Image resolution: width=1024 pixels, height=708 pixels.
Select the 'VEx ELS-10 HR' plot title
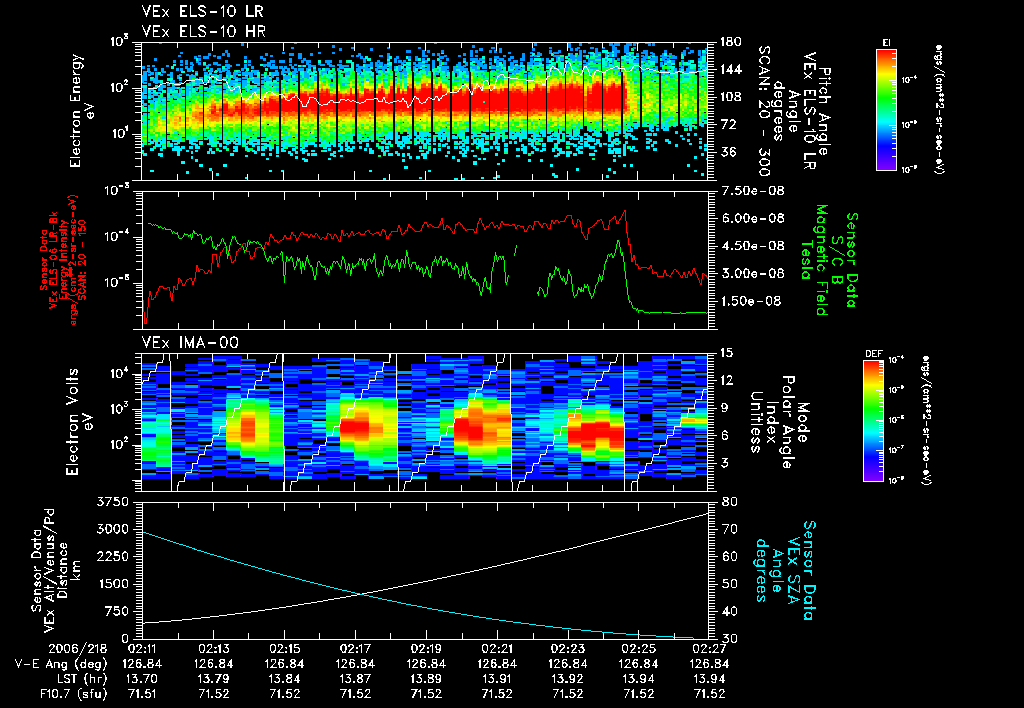[x=203, y=31]
